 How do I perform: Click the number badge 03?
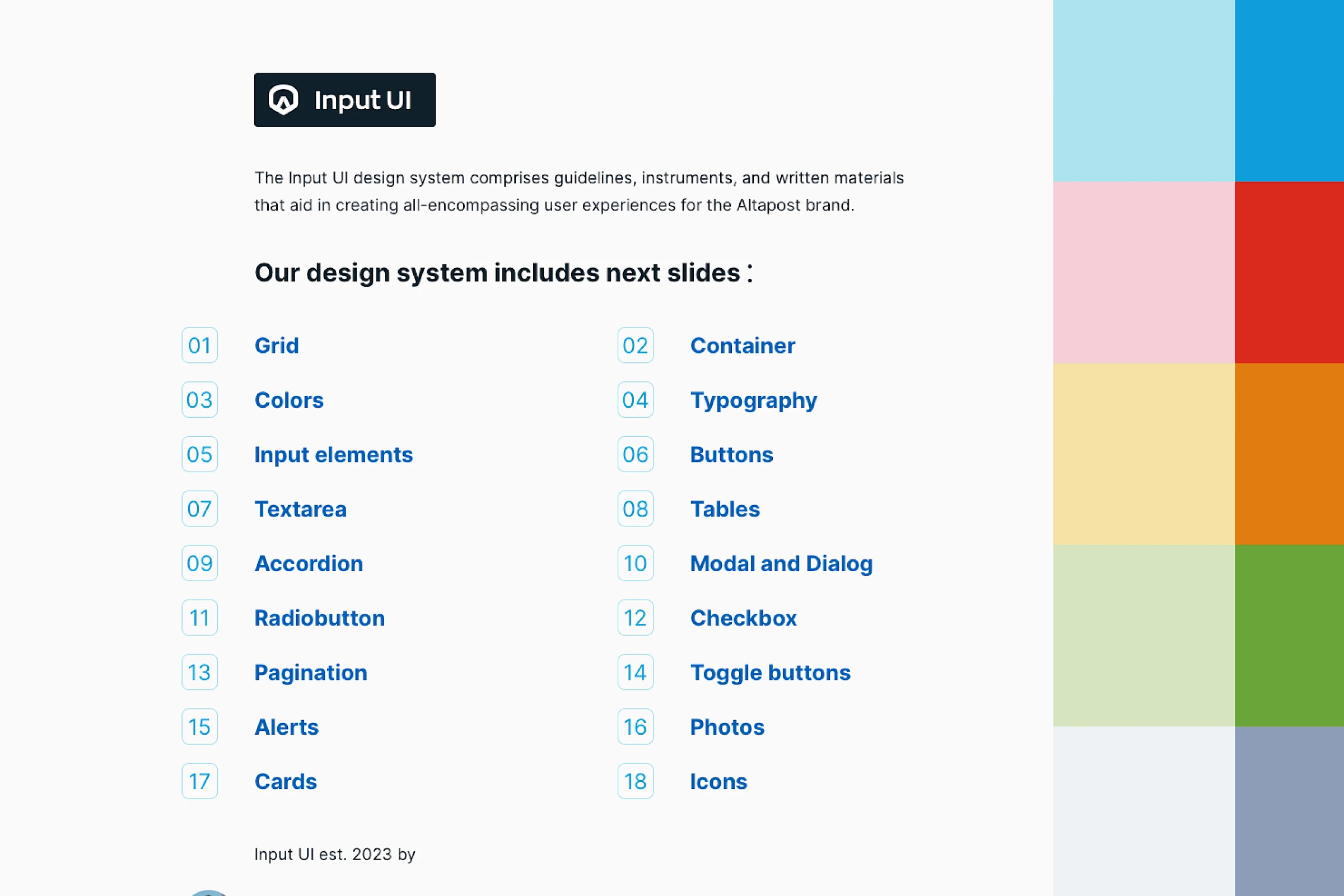[199, 399]
